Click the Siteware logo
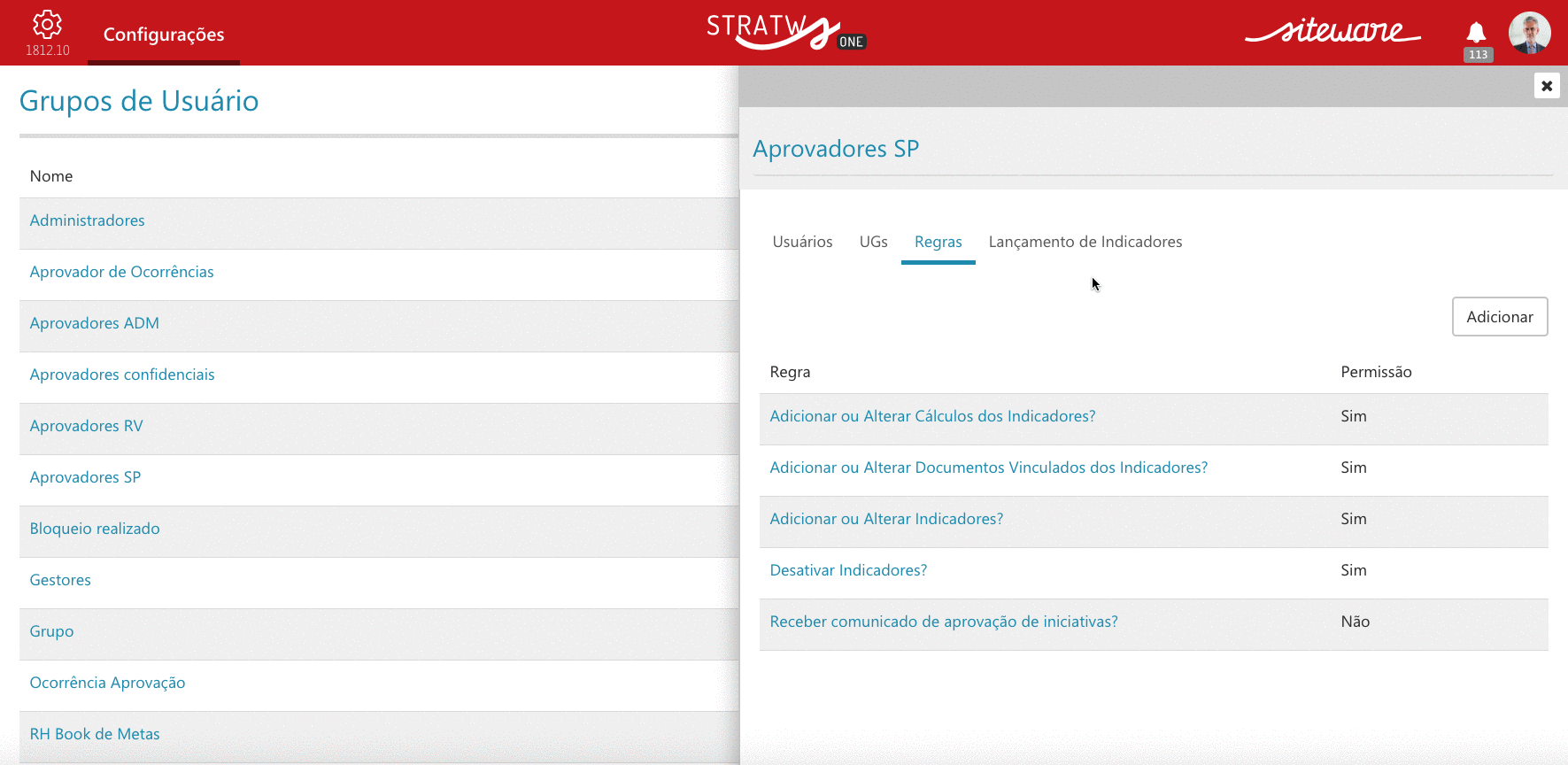Image resolution: width=1568 pixels, height=765 pixels. click(x=1332, y=31)
